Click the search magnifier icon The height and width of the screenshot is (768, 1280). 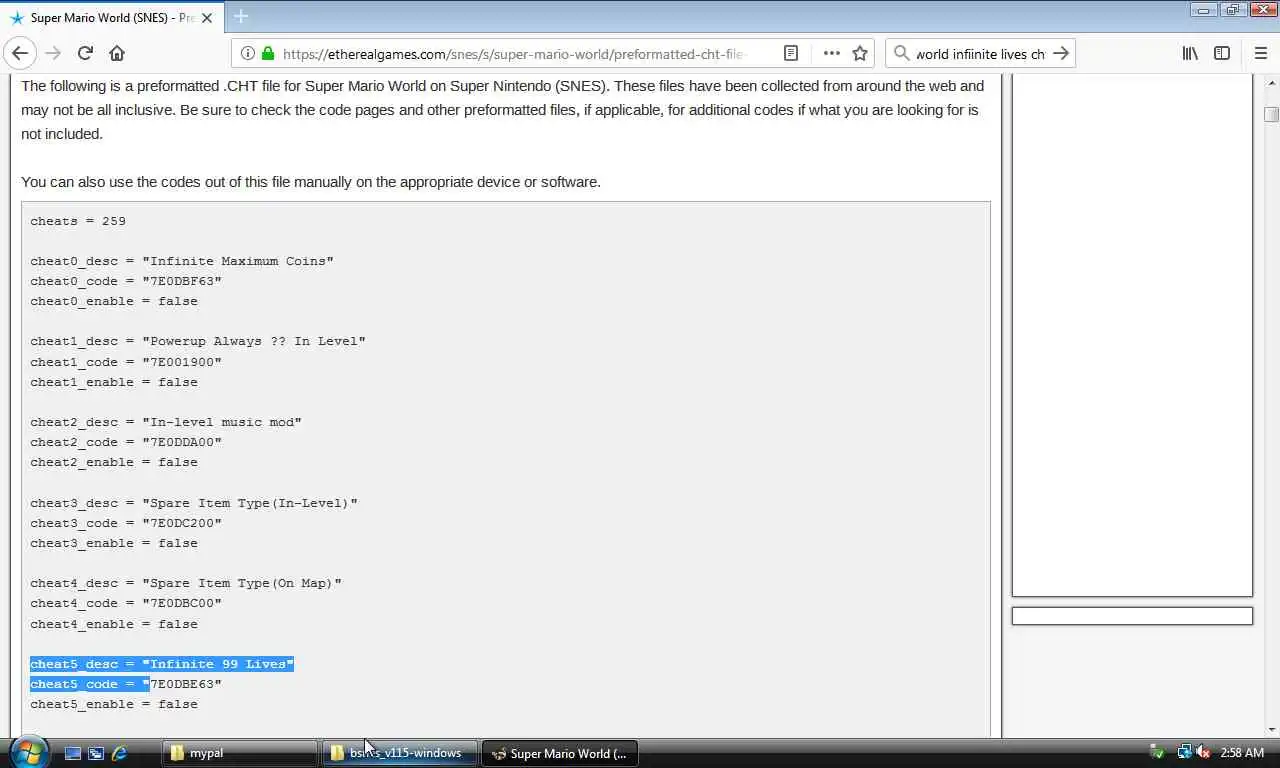pyautogui.click(x=901, y=53)
